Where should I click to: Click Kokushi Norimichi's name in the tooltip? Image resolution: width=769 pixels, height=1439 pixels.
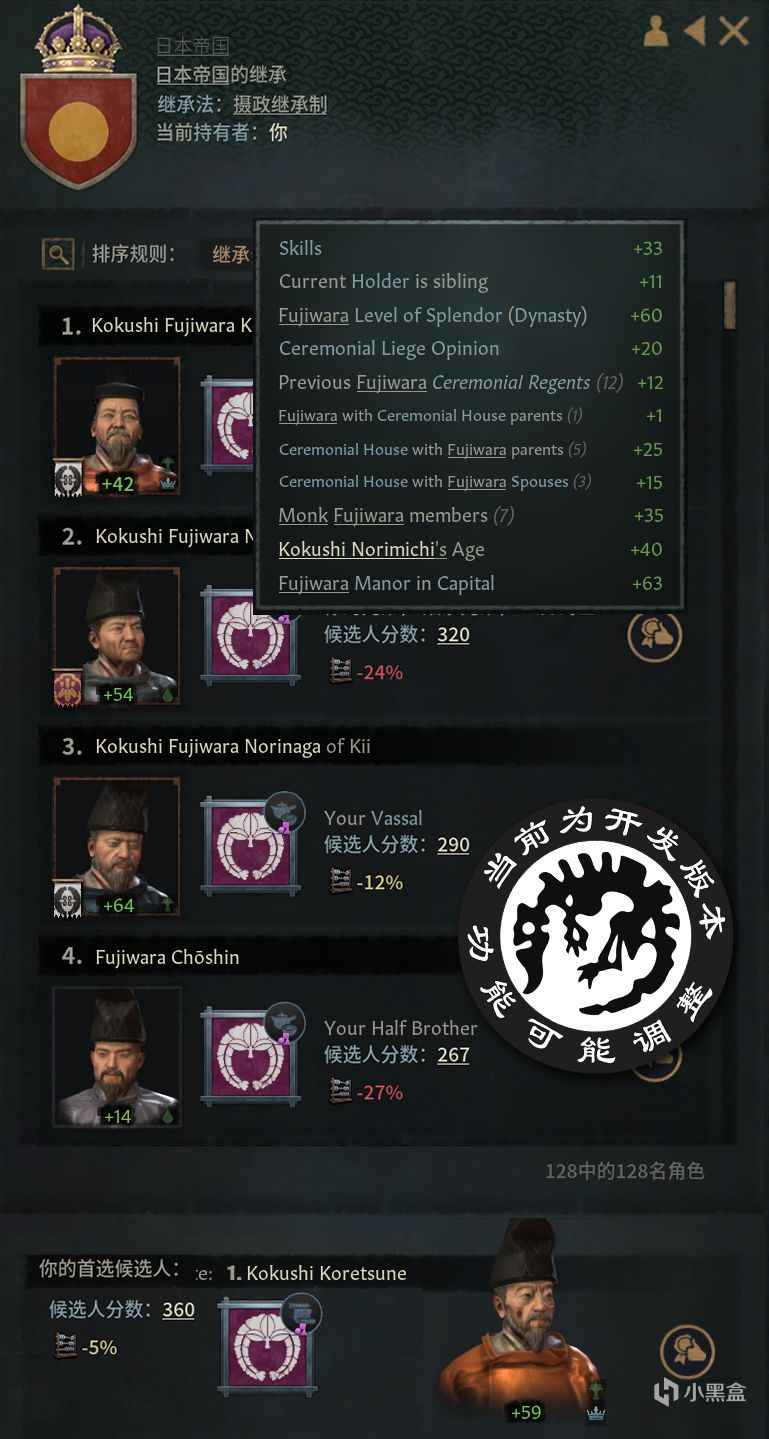pyautogui.click(x=357, y=549)
